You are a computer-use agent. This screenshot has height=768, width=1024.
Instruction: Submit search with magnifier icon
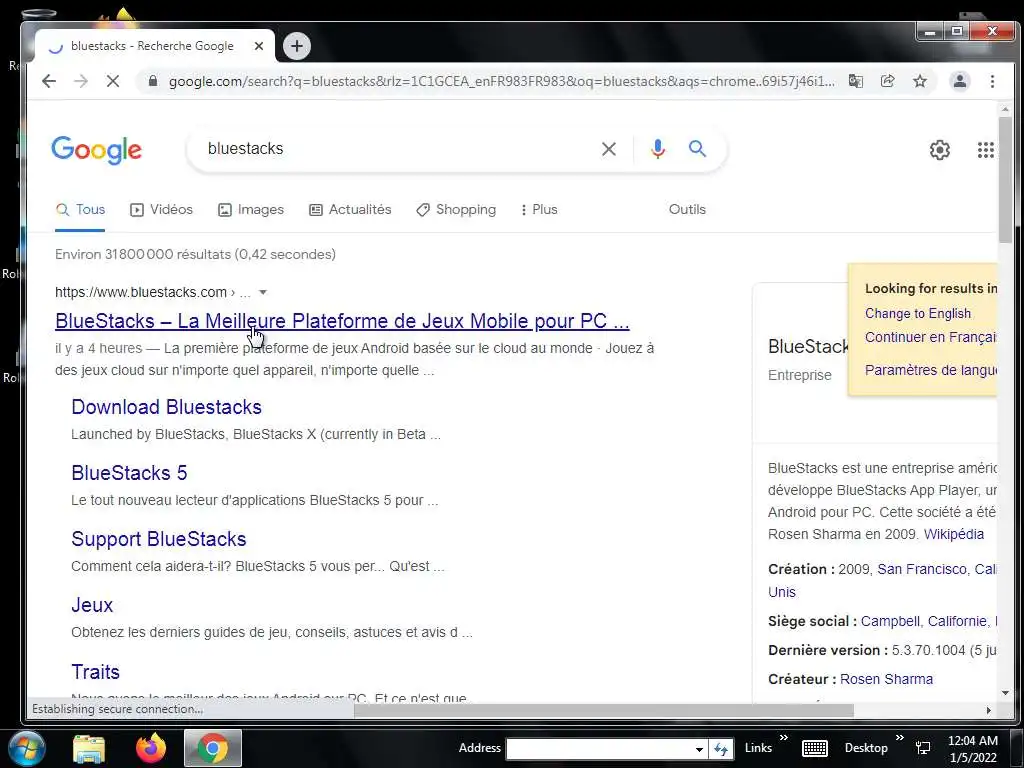[x=697, y=149]
